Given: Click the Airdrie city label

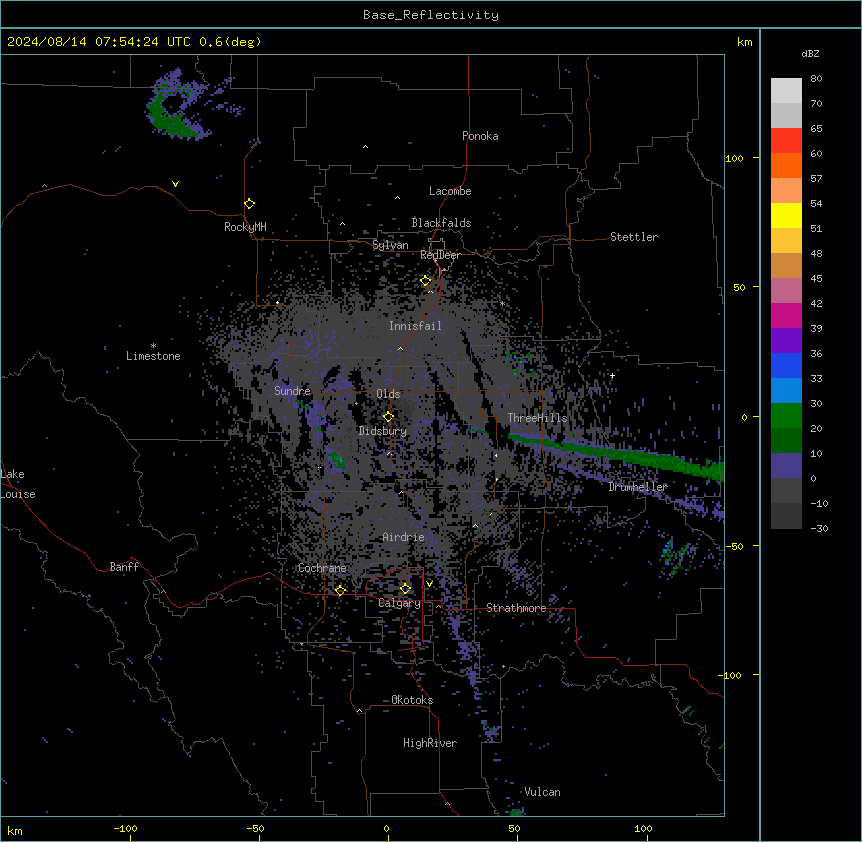Looking at the screenshot, I should tap(404, 537).
